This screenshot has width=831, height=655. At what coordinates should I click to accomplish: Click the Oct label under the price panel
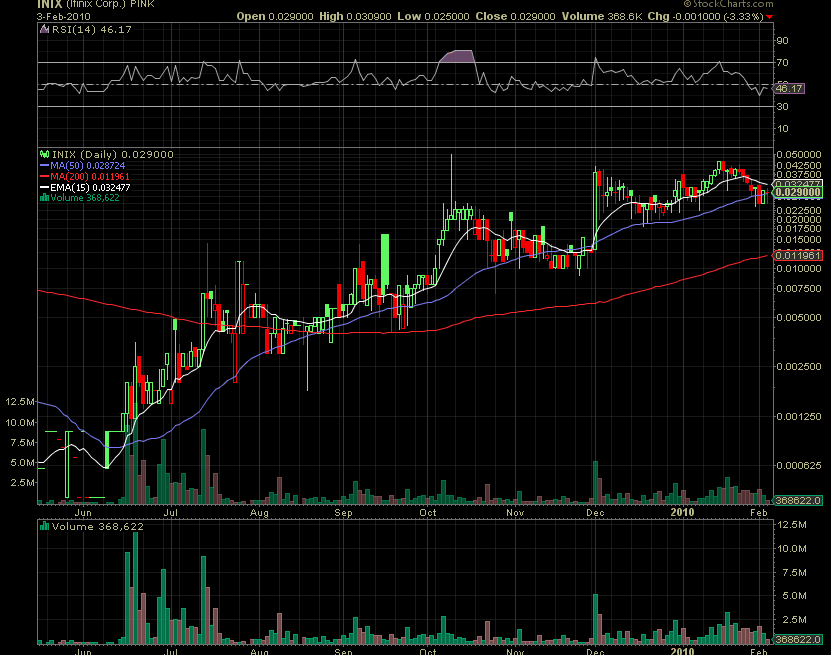(428, 512)
